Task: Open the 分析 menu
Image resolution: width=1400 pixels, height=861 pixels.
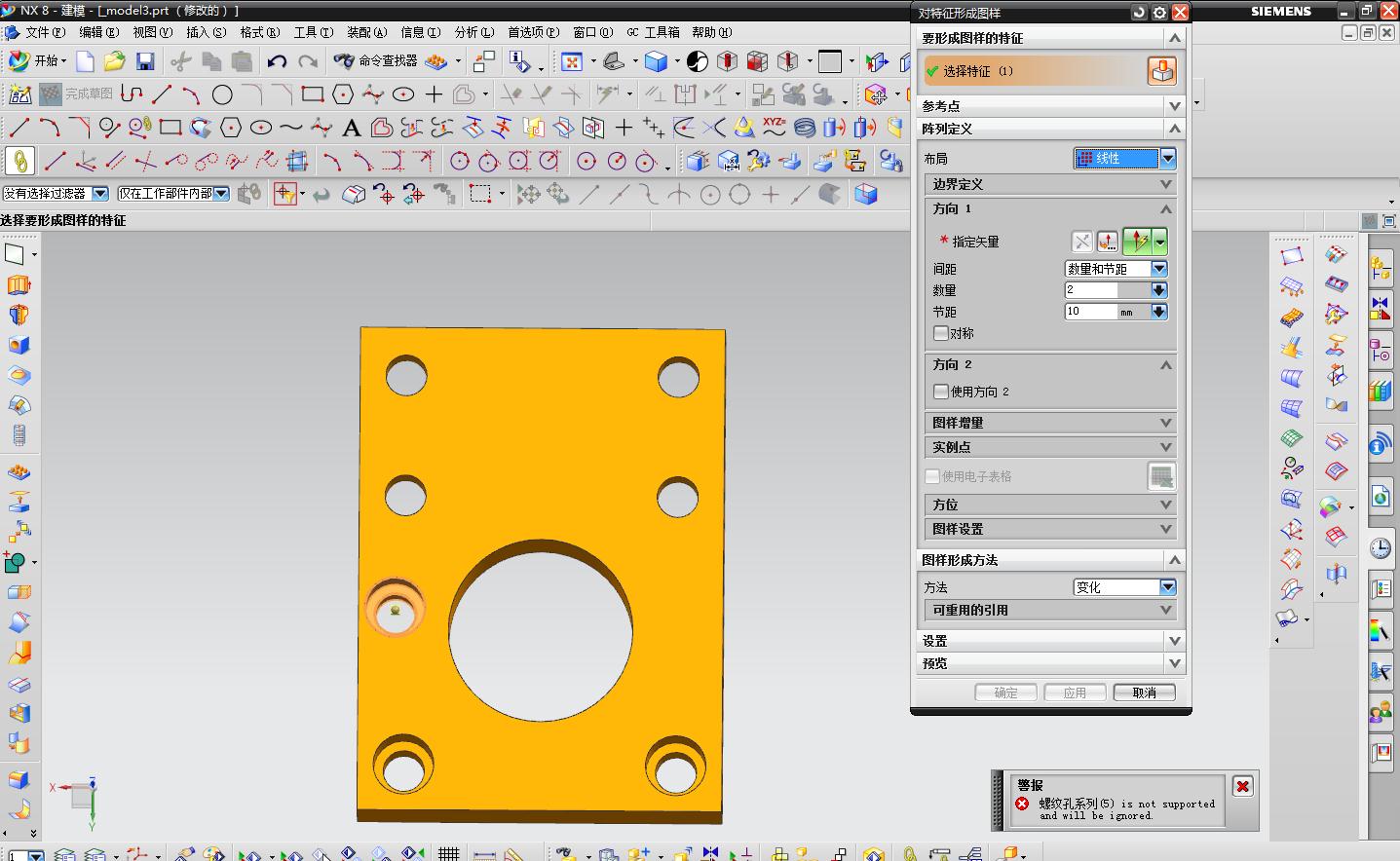Action: [x=473, y=32]
